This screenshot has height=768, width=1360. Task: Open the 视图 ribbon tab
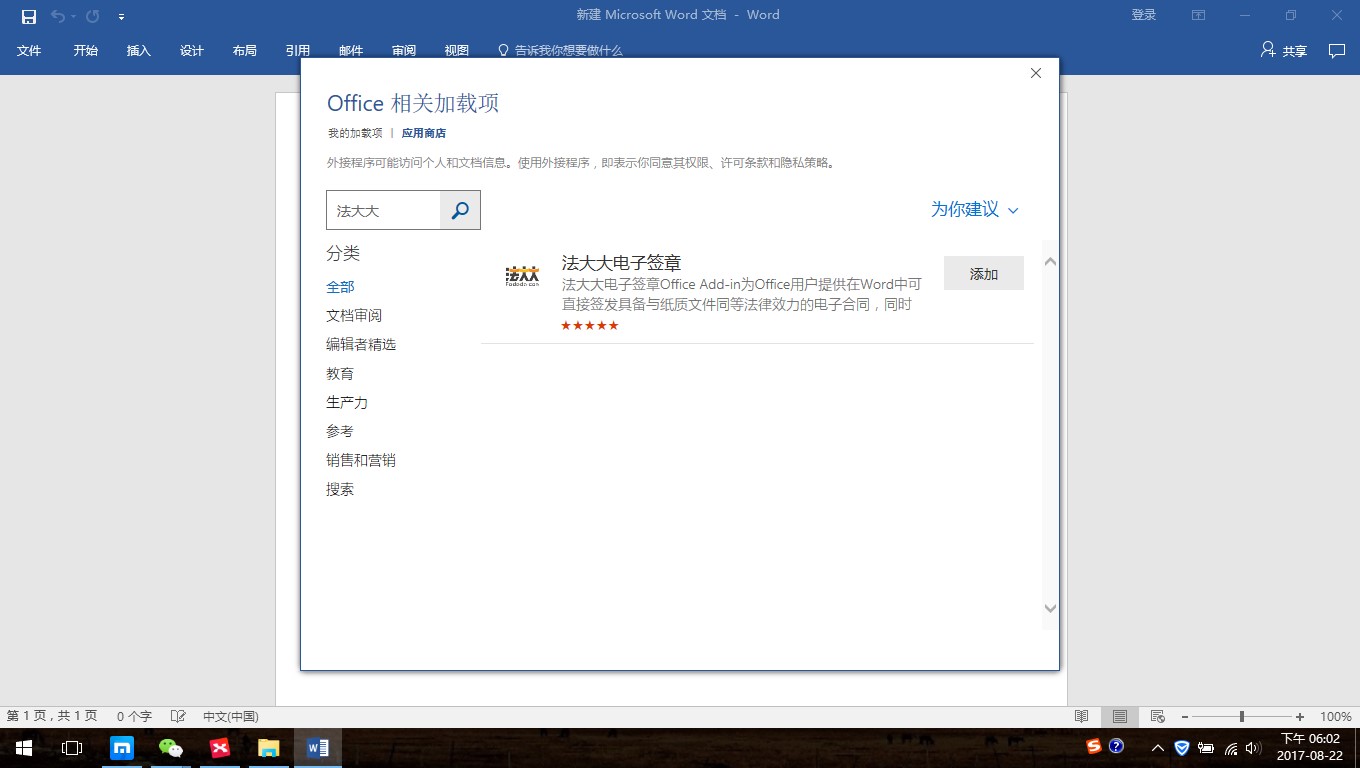pyautogui.click(x=457, y=50)
